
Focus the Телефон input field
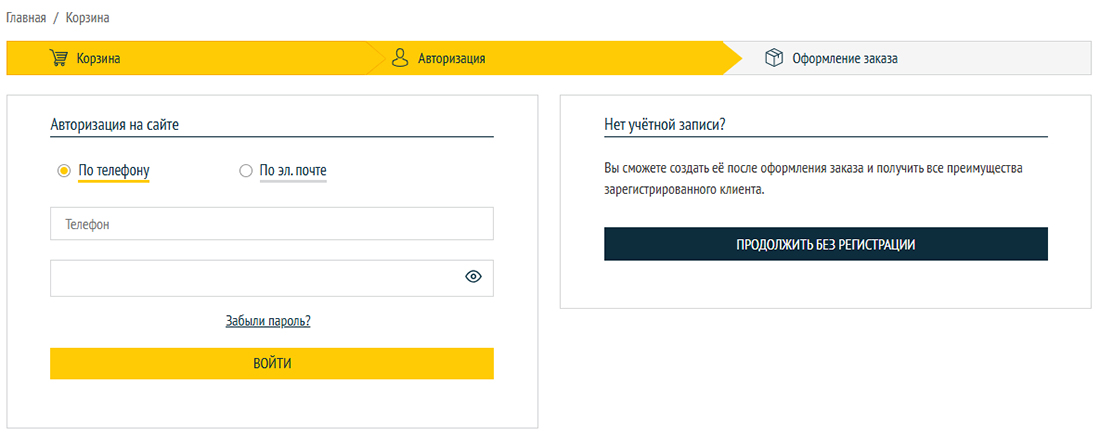point(271,224)
